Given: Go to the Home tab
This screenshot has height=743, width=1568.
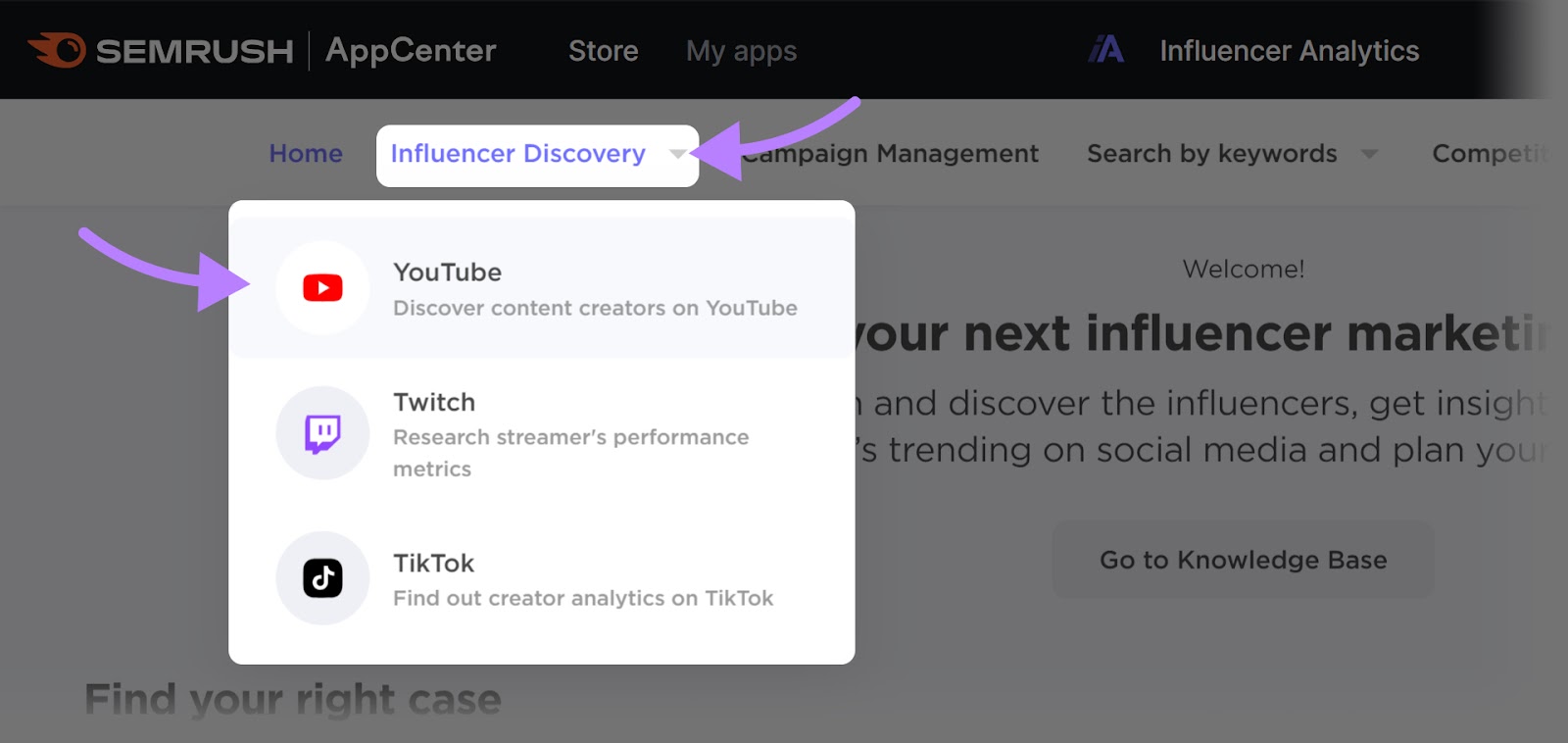Looking at the screenshot, I should coord(306,154).
